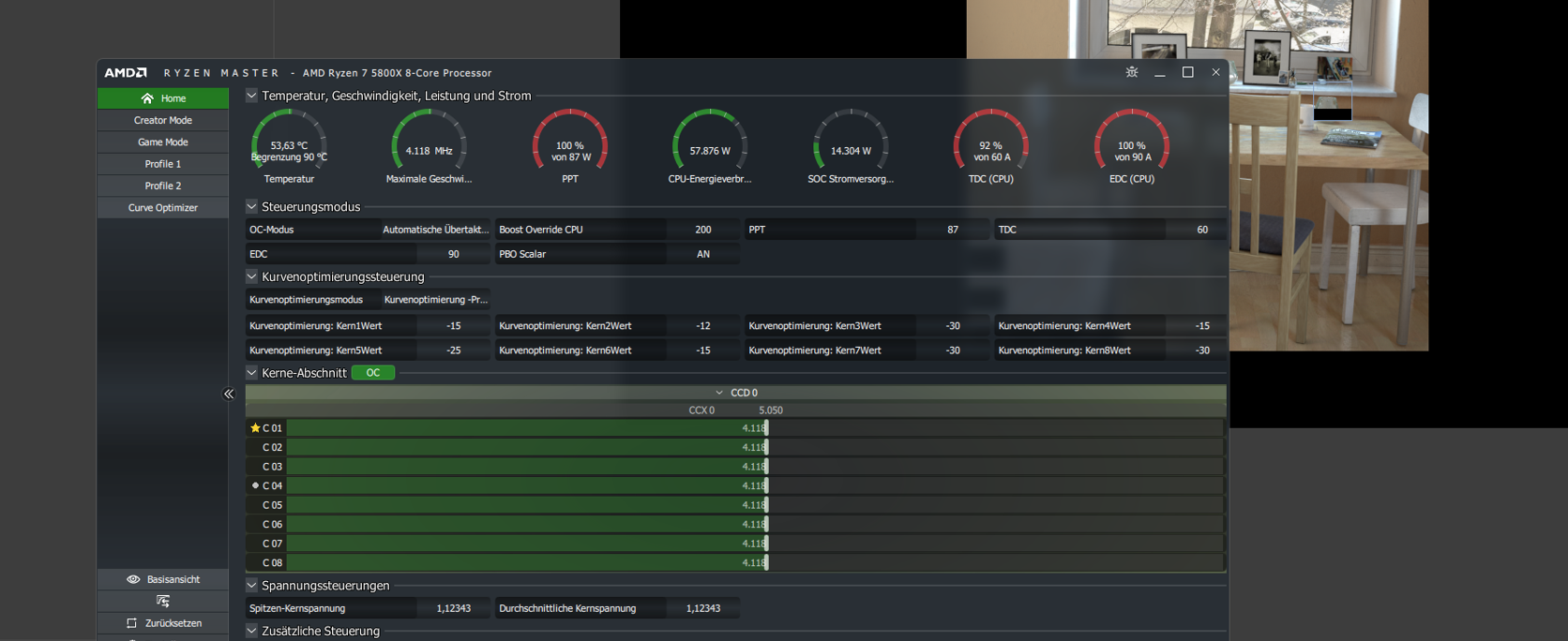Collapse the Steuerungsmodus section

pyautogui.click(x=251, y=206)
